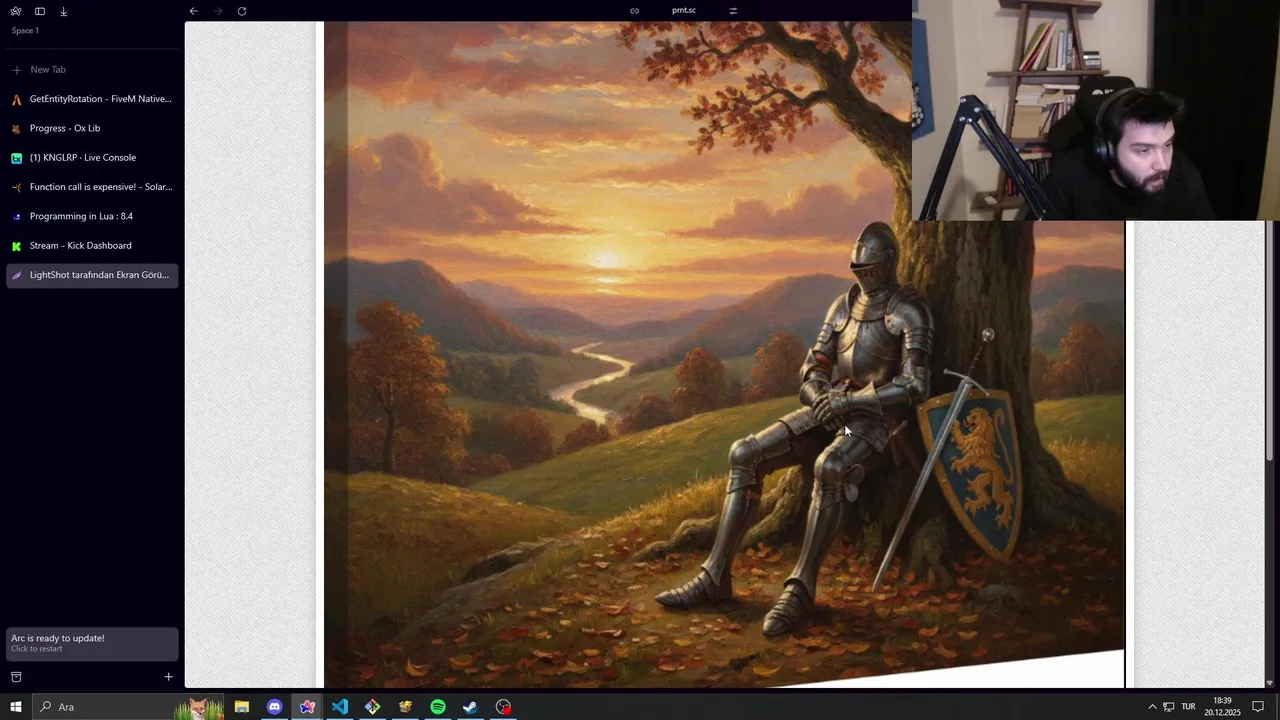The height and width of the screenshot is (720, 1280).
Task: Open the downloads arrow icon
Action: [x=63, y=11]
